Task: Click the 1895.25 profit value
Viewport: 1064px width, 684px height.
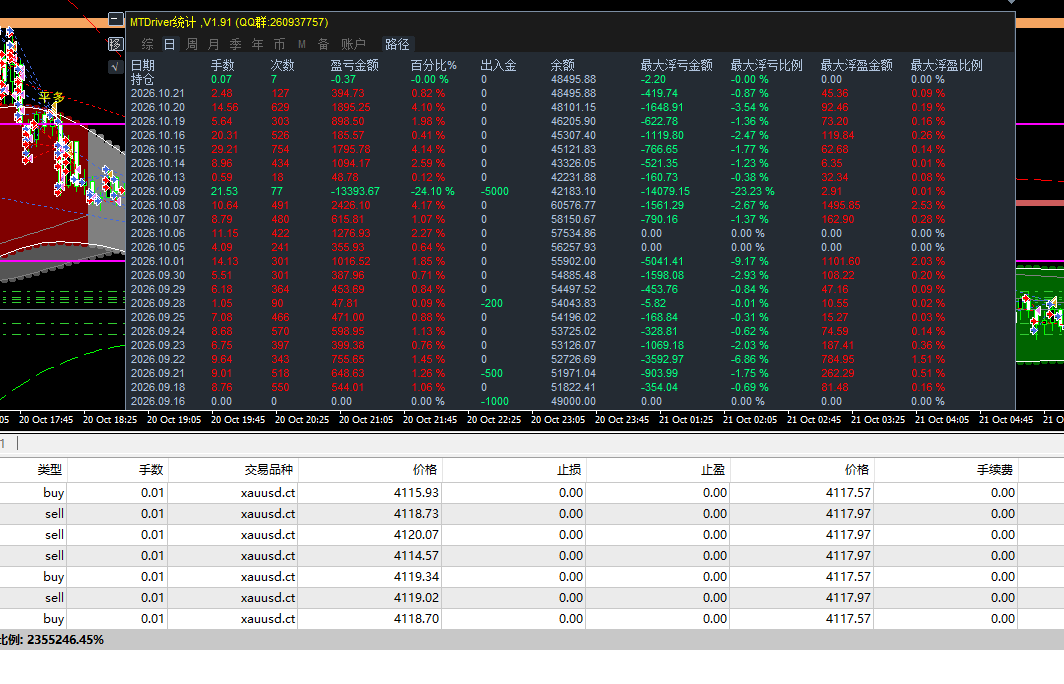Action: point(351,107)
